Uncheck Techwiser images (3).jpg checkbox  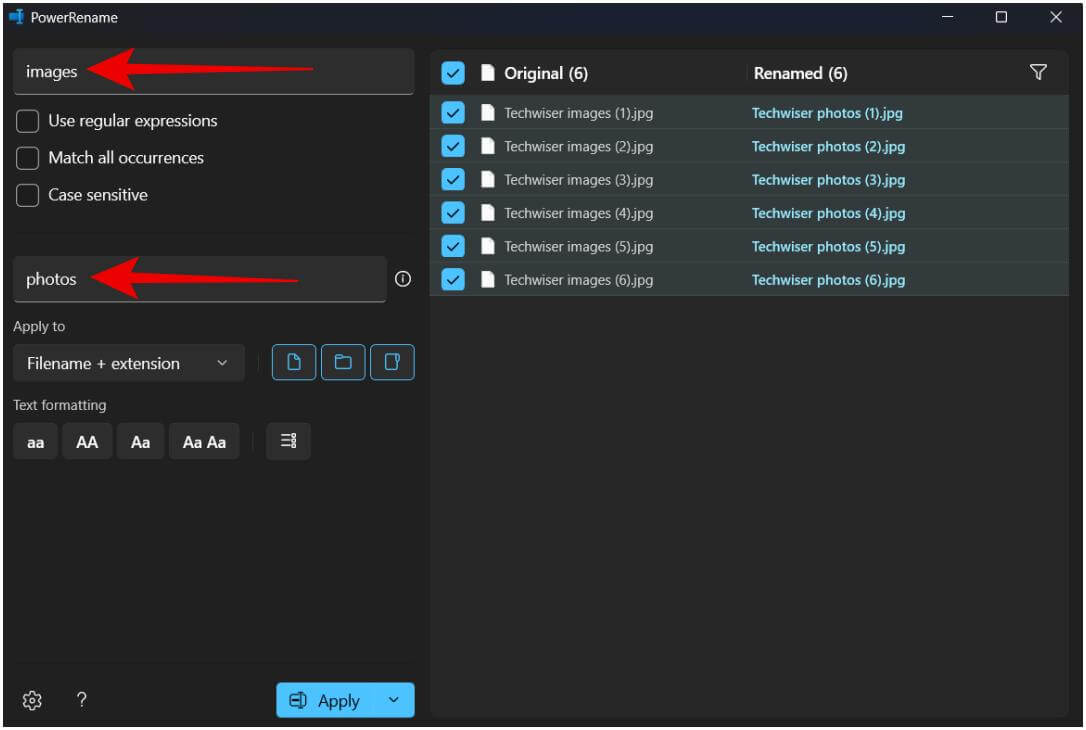[x=453, y=179]
